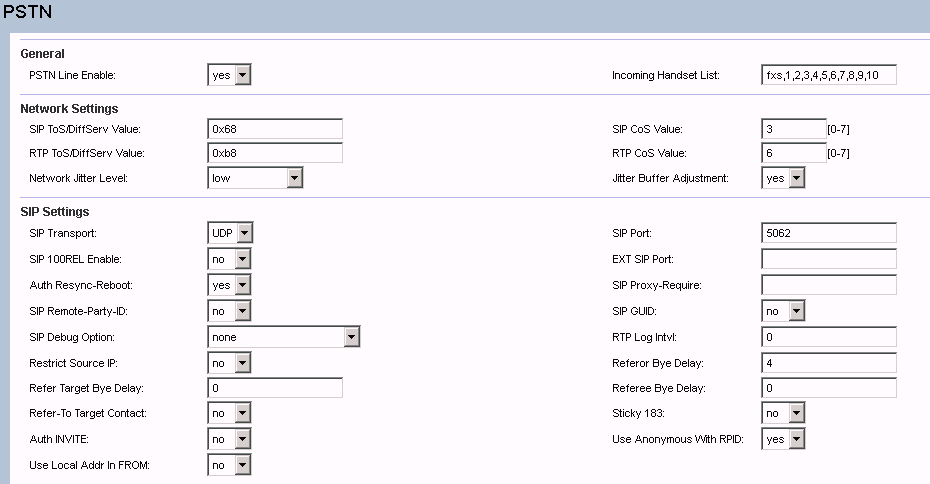Click the SIP ToS/DiffServ Value field
Viewport: 930px width, 484px height.
click(275, 129)
